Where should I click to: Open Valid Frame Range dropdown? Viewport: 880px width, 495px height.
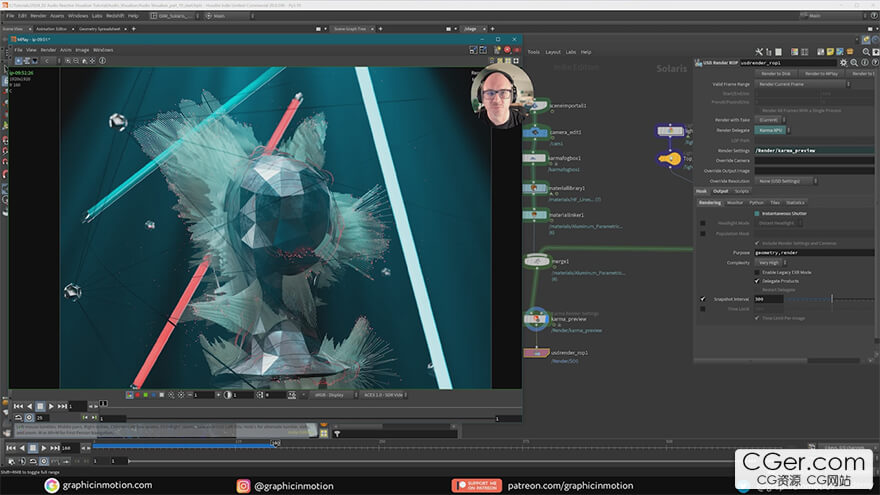click(803, 84)
